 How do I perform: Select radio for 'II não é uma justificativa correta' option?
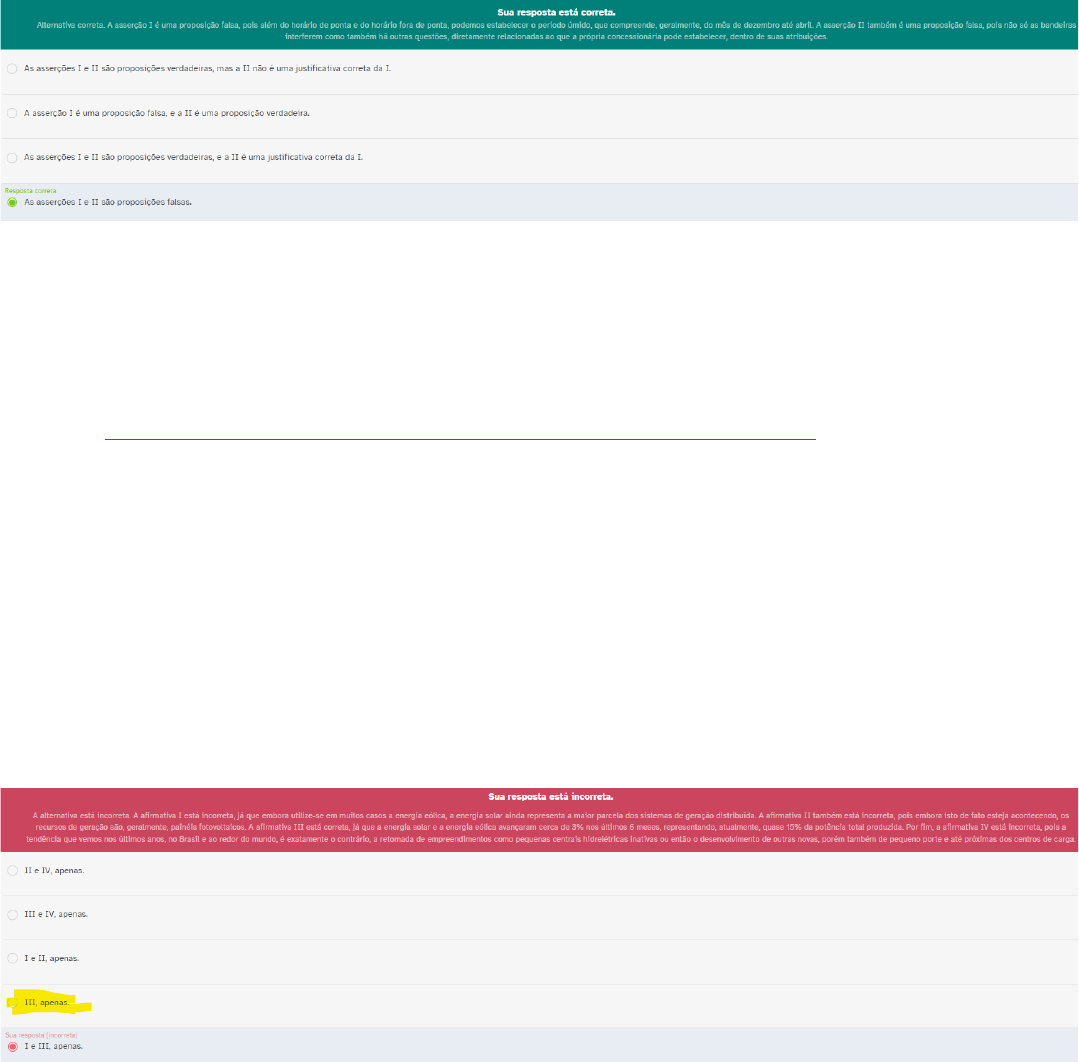[x=12, y=68]
